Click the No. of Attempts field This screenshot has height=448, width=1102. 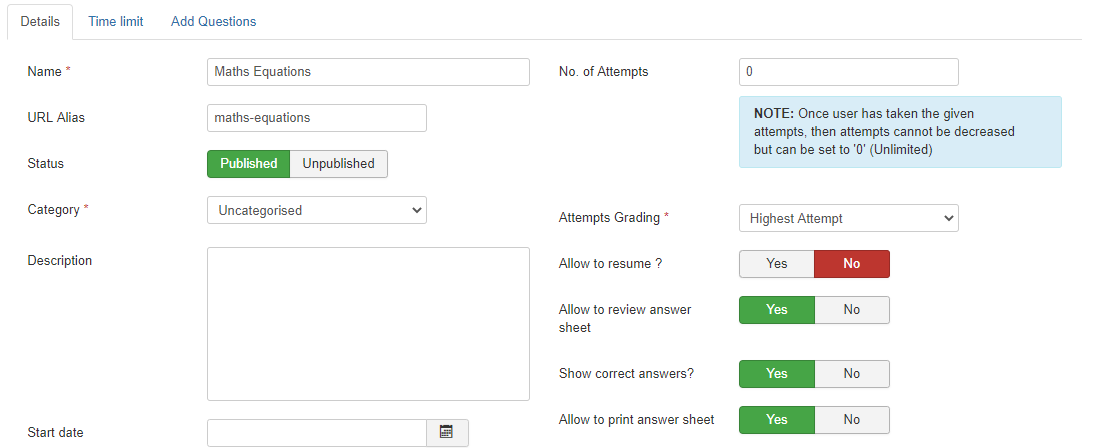(848, 72)
